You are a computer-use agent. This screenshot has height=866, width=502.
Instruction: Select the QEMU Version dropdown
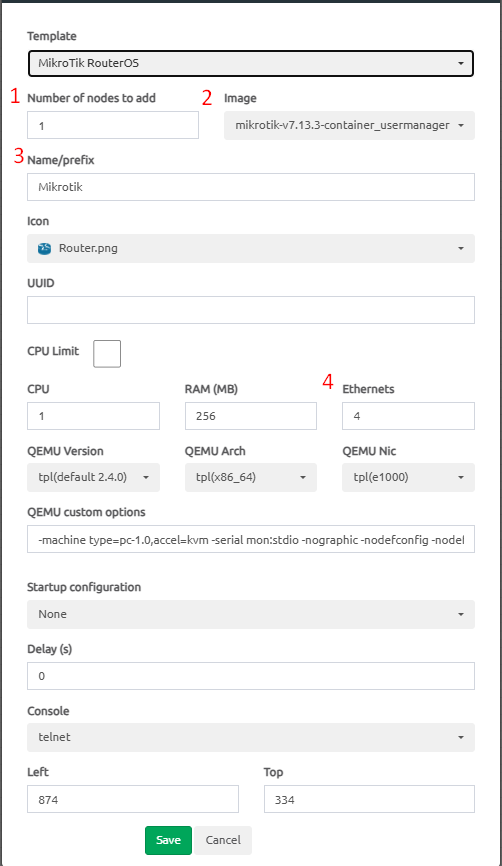93,477
